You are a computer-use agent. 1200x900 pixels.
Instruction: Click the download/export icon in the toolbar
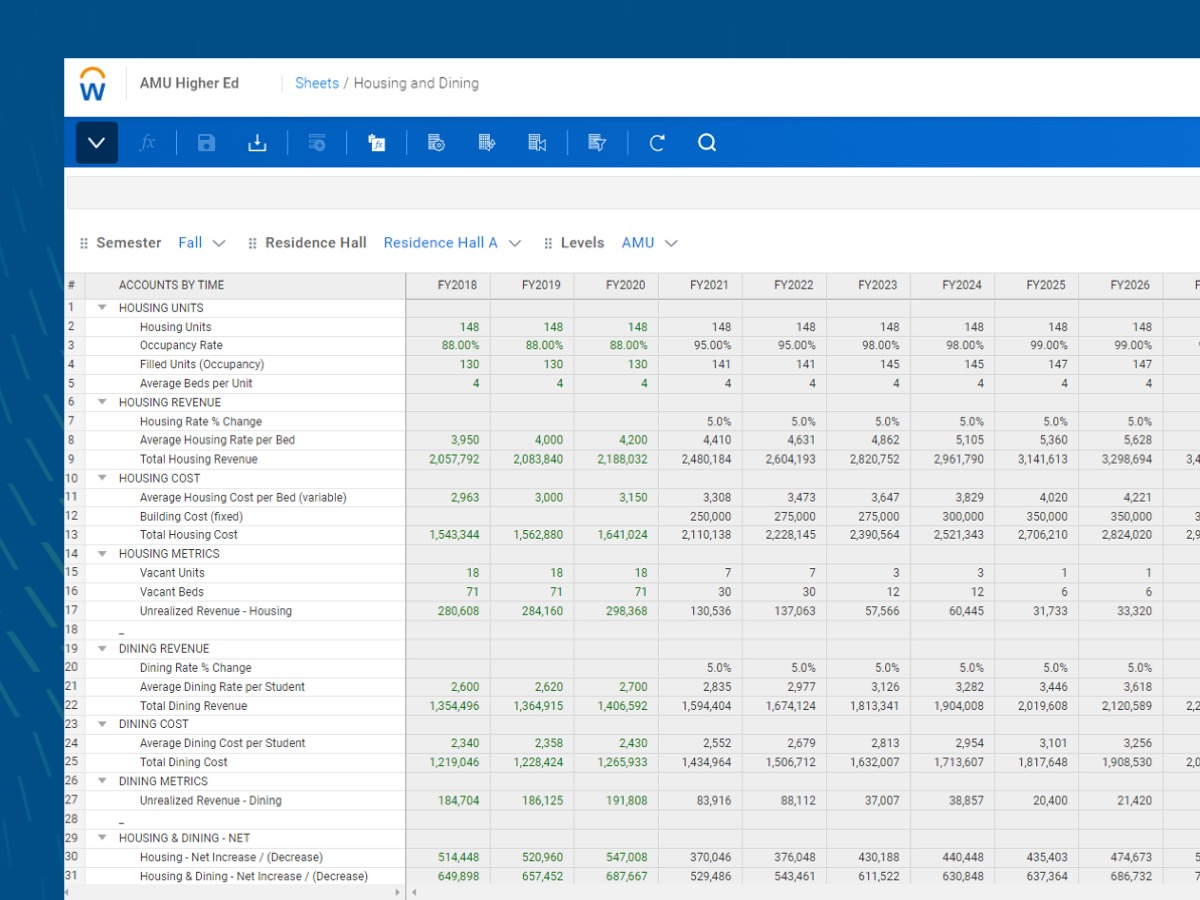pos(257,142)
